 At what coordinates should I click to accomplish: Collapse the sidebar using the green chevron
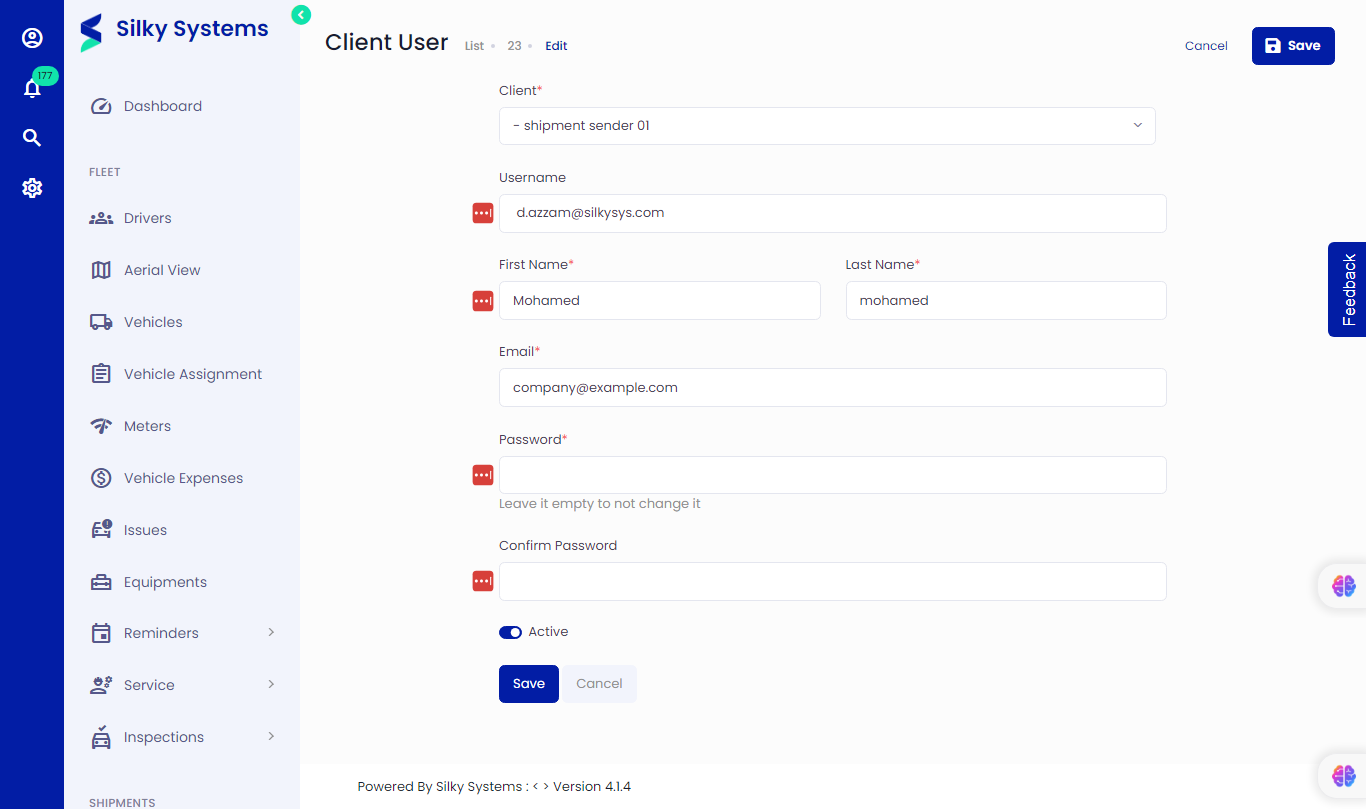coord(300,15)
